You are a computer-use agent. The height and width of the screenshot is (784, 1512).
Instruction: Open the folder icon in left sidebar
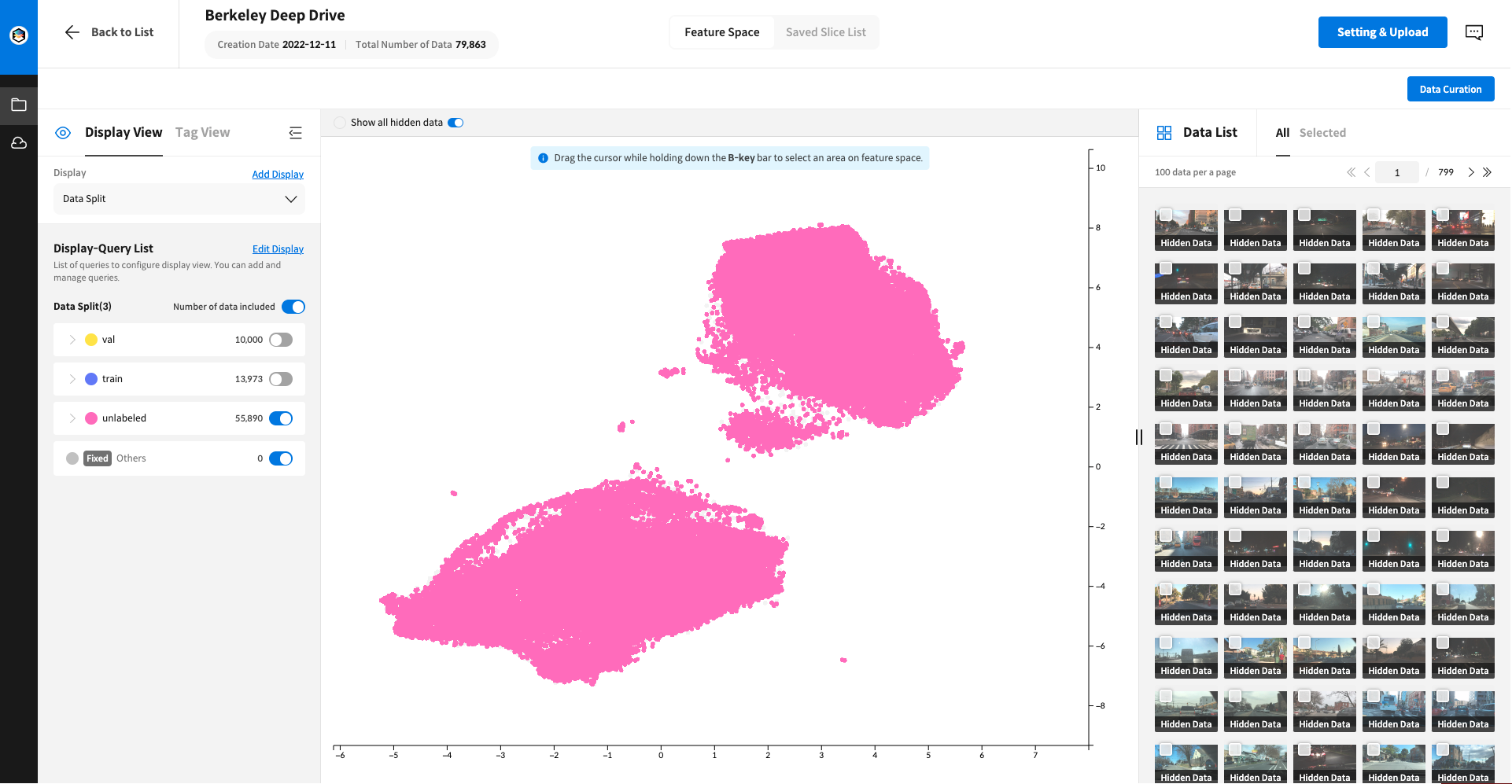pos(19,105)
